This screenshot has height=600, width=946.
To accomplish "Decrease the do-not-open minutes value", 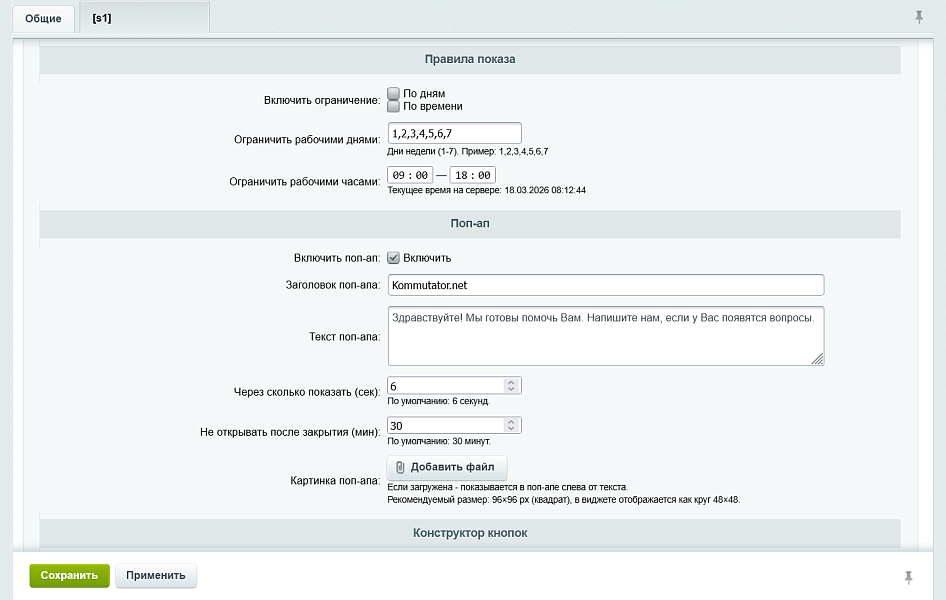I will (511, 429).
